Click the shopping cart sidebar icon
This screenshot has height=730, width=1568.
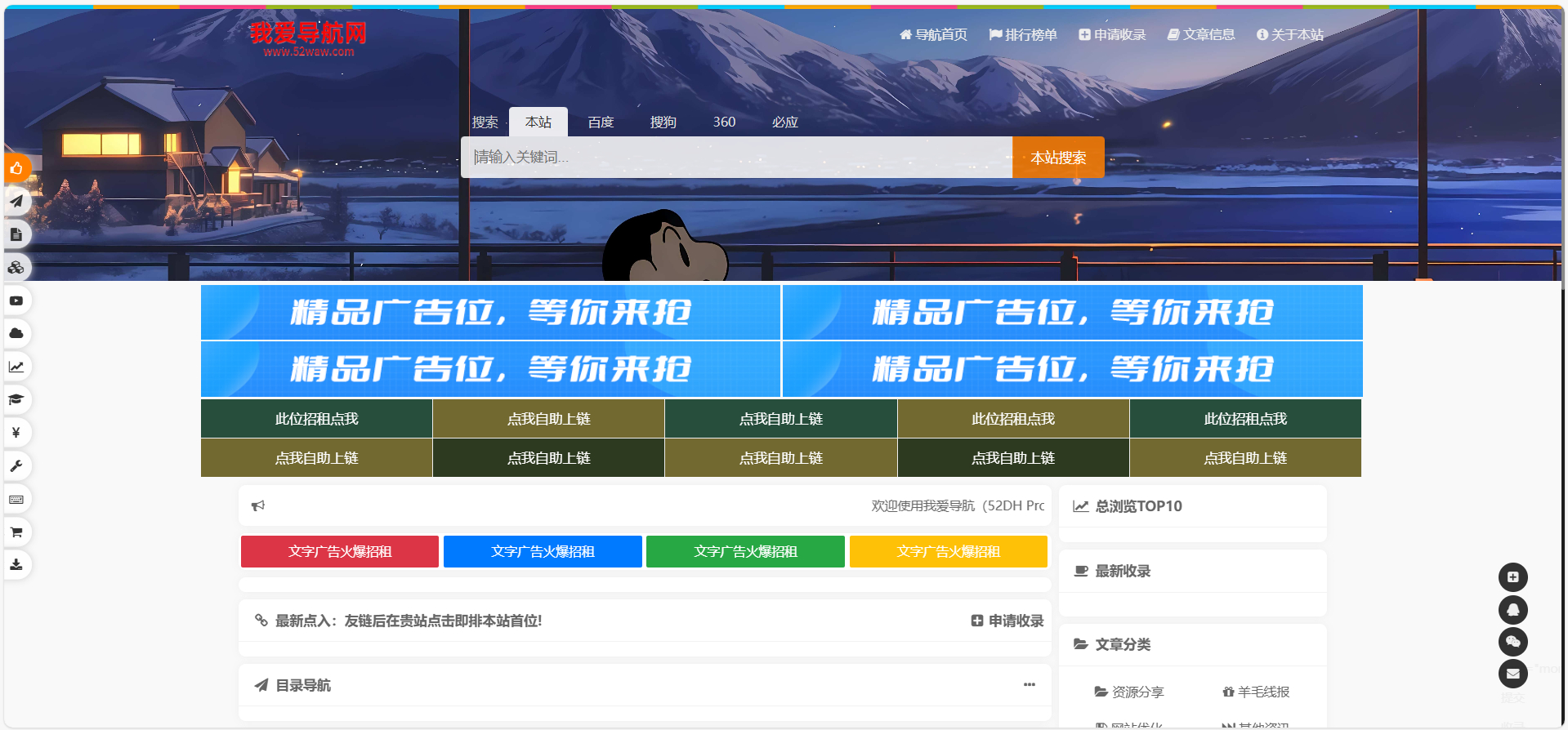click(x=16, y=532)
